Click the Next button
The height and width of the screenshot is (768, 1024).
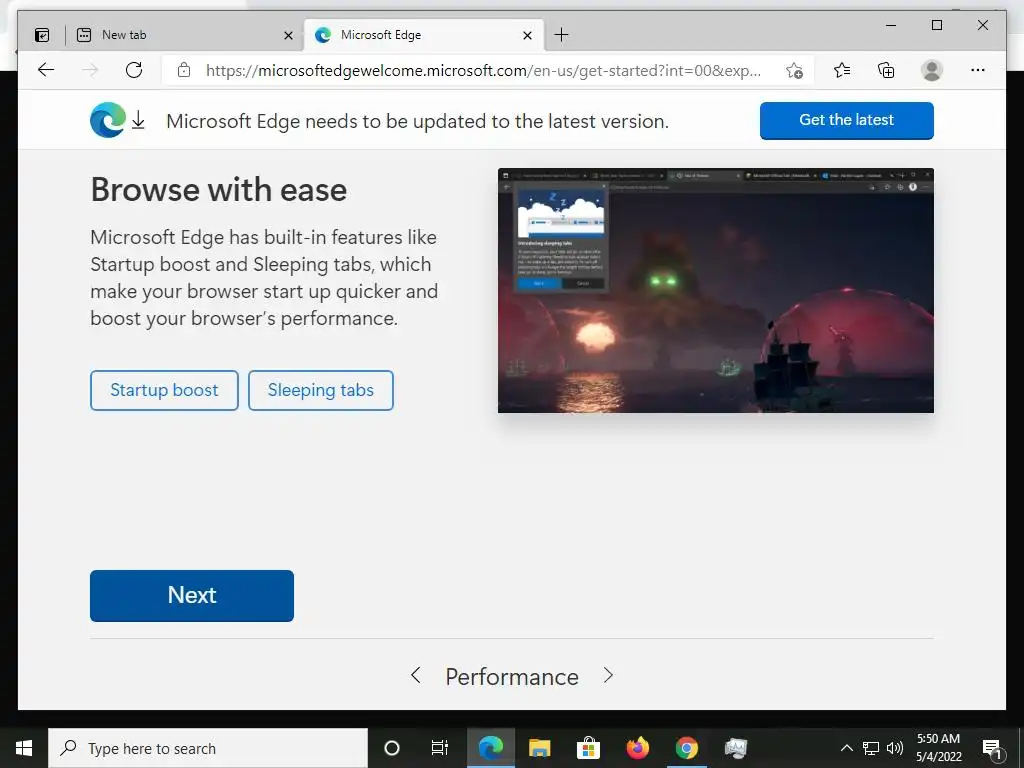coord(192,596)
